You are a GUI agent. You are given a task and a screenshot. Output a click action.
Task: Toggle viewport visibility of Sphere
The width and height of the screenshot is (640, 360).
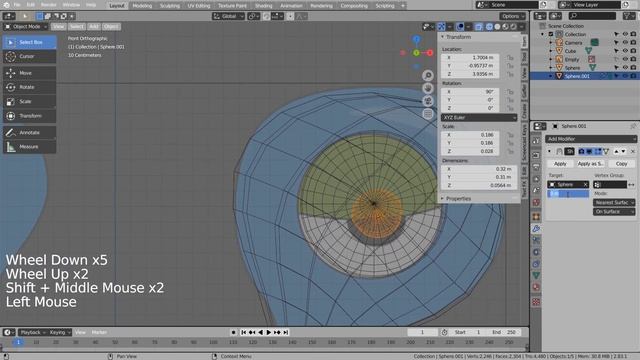625,68
